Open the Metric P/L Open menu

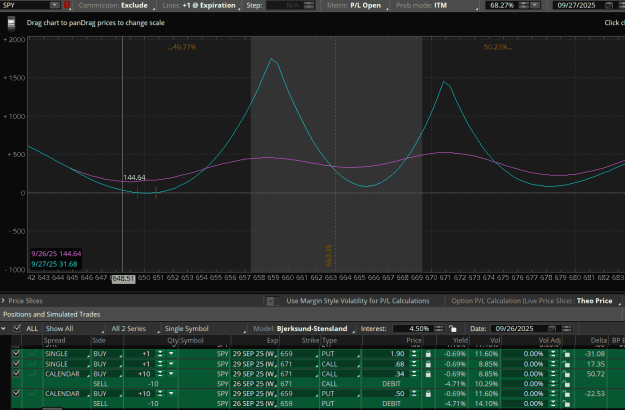coord(356,6)
